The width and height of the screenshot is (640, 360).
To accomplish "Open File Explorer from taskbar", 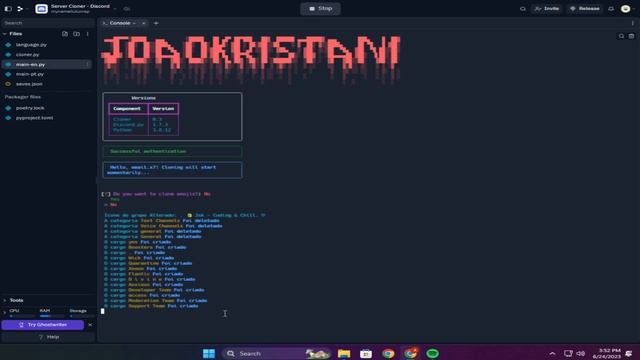I will tap(344, 353).
